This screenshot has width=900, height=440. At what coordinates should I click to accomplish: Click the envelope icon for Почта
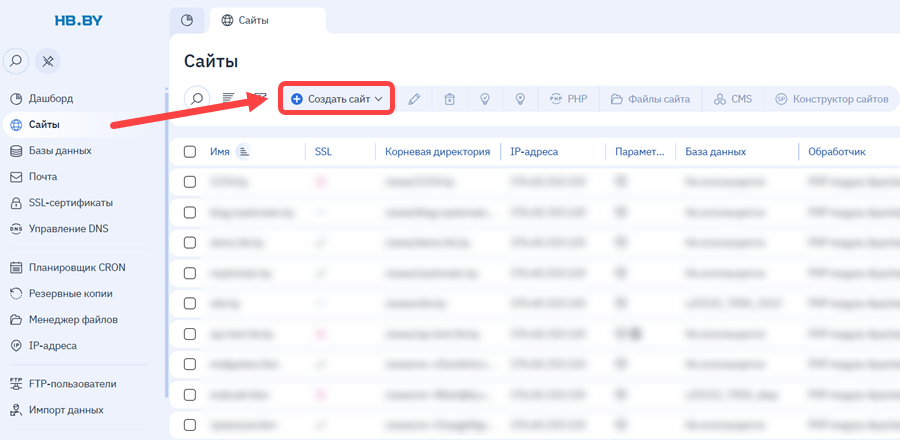click(x=16, y=177)
